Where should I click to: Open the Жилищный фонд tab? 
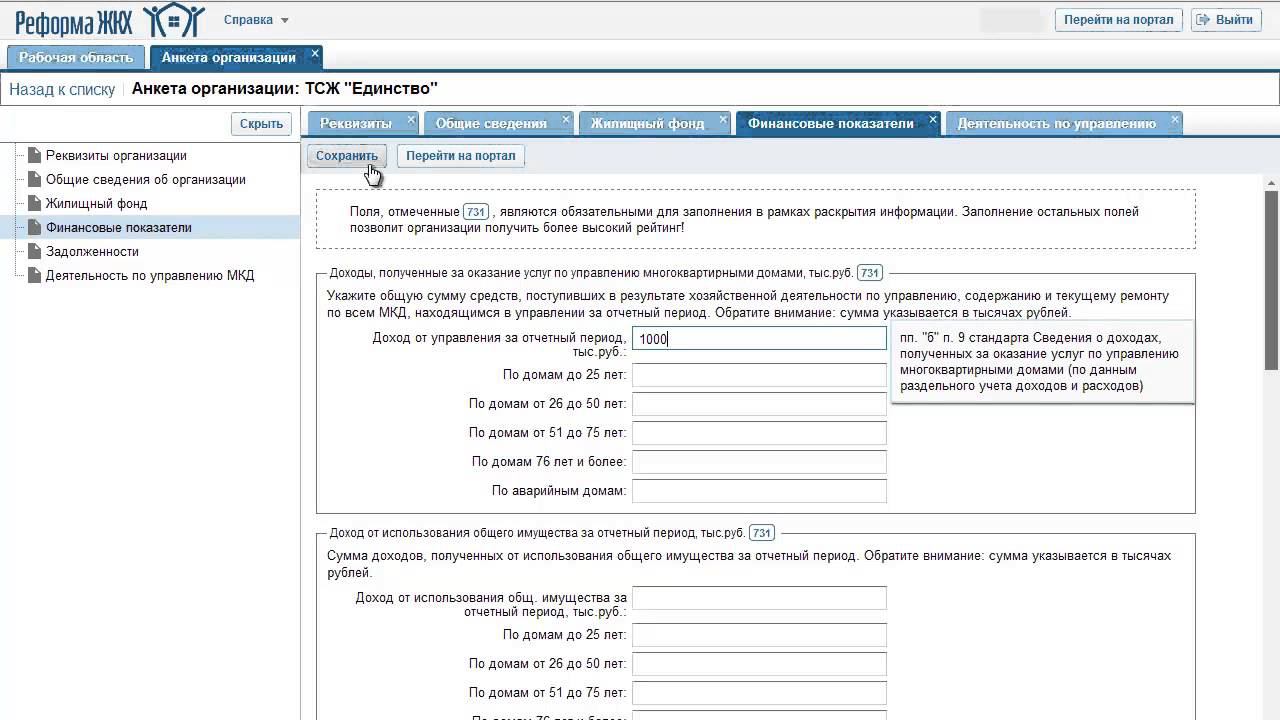click(647, 123)
